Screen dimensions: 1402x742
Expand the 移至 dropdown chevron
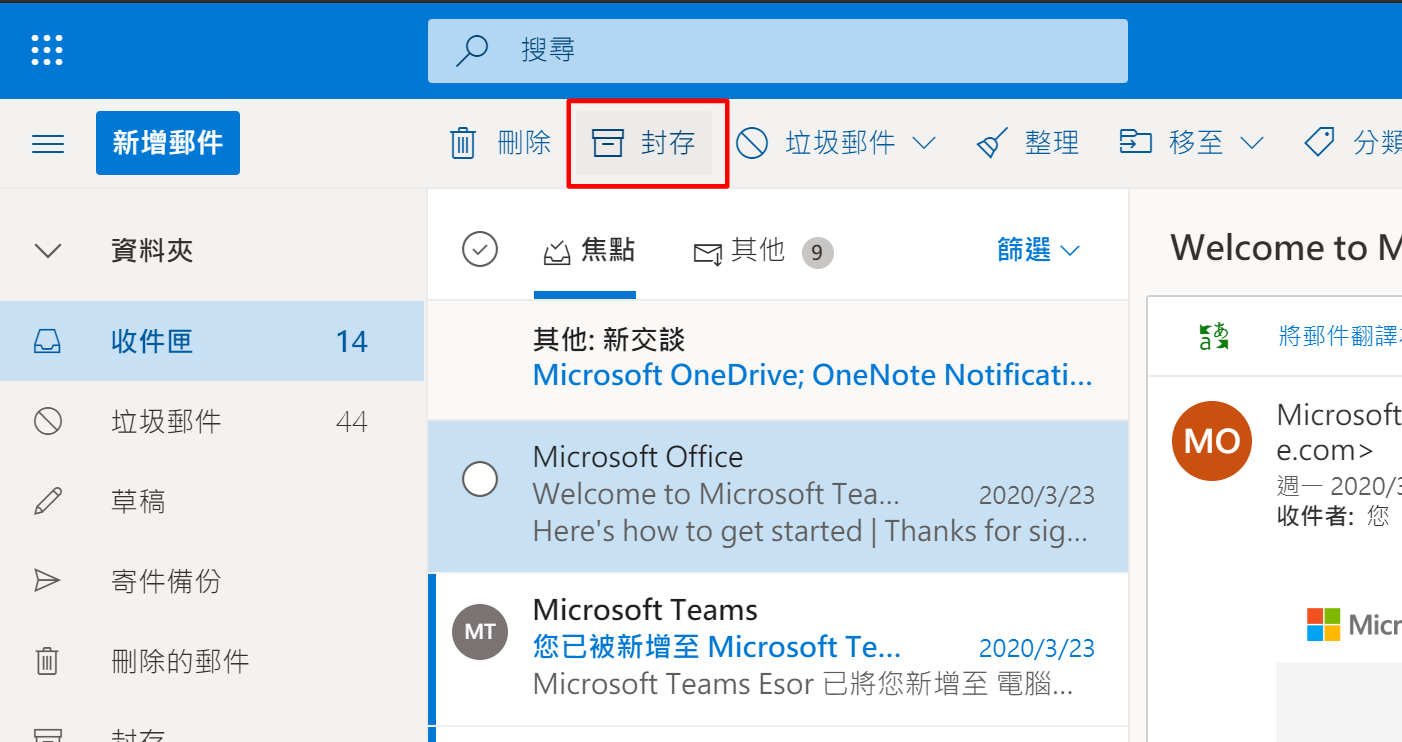1251,143
